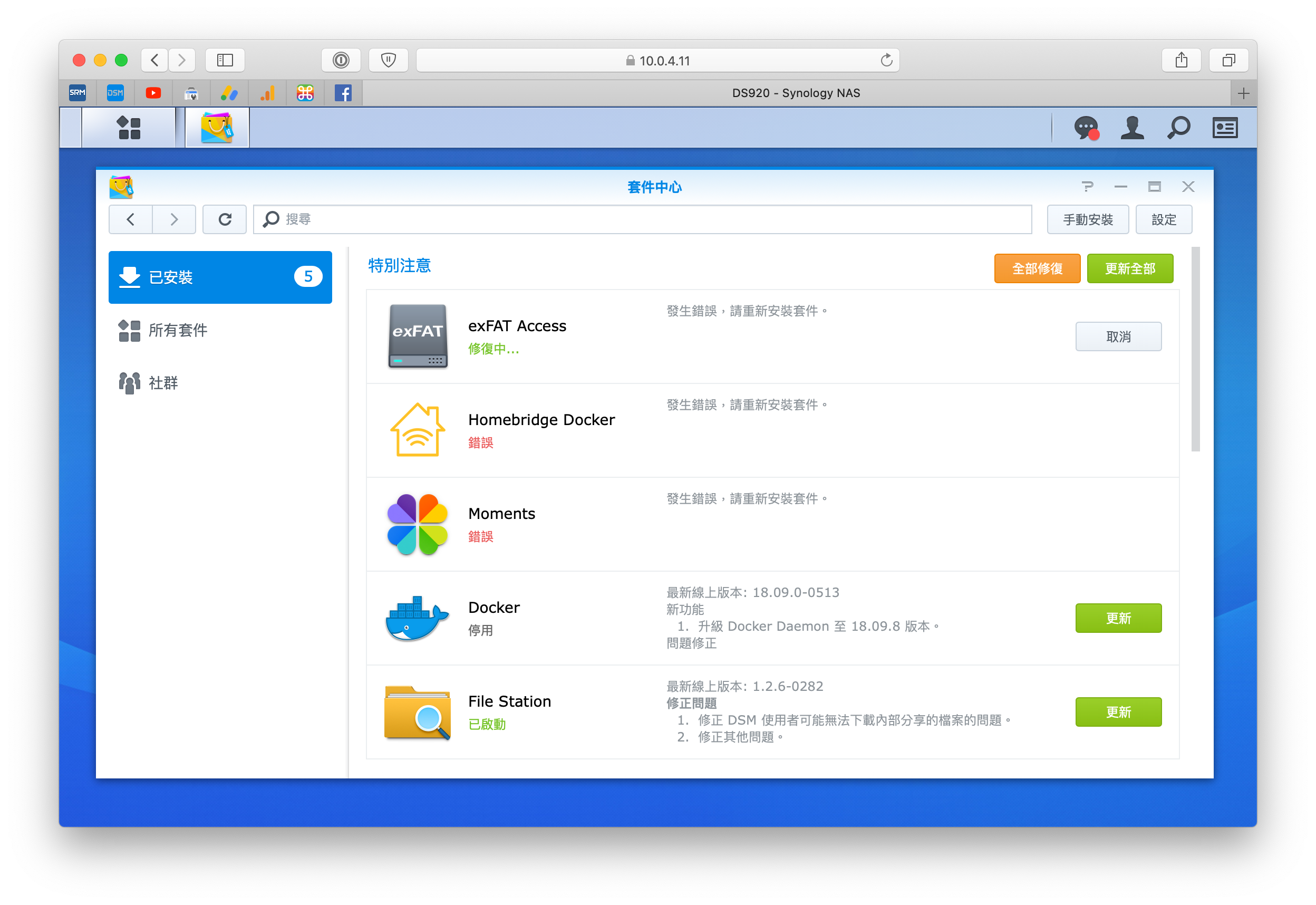Viewport: 1316px width, 905px height.
Task: Click the DSM bookmark favicon
Action: (x=115, y=92)
